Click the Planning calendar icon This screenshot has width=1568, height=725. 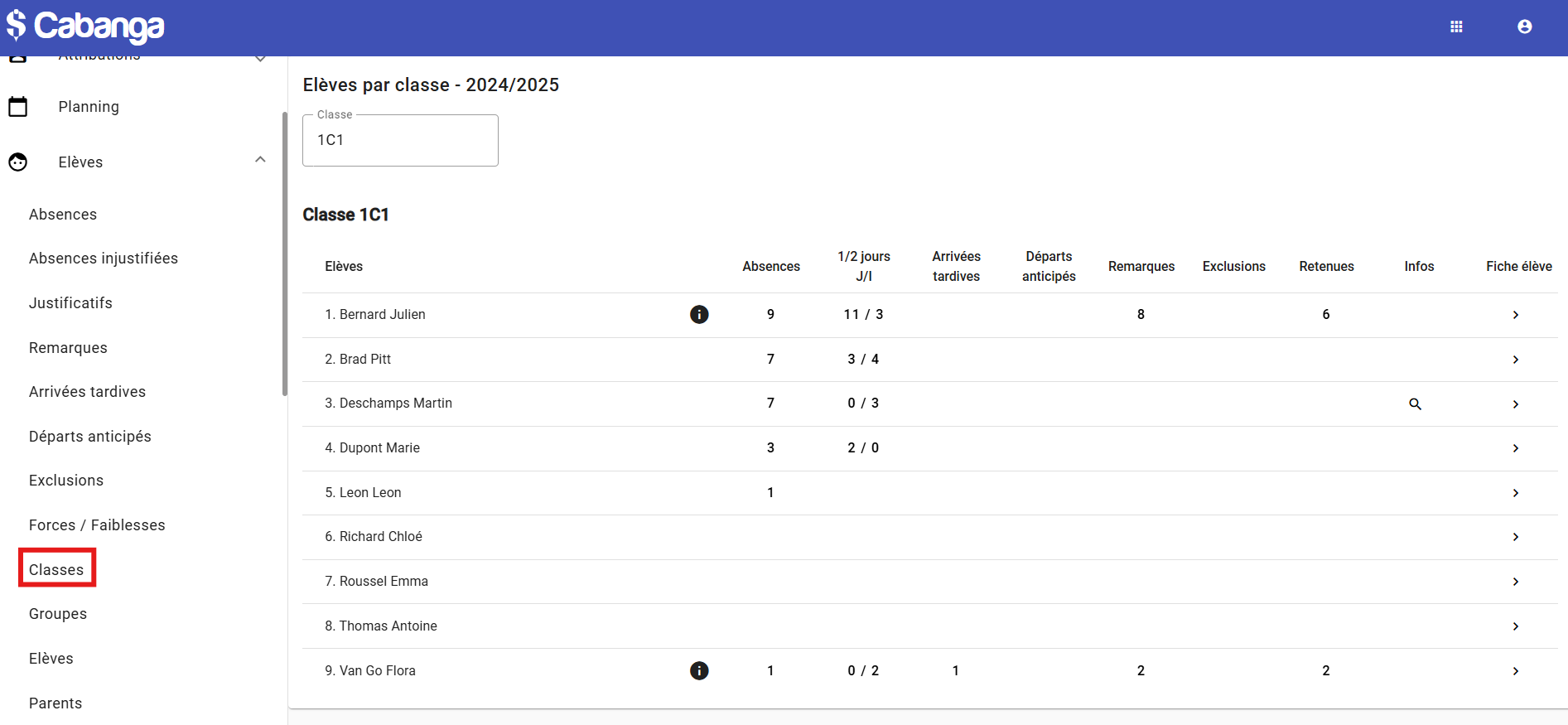point(18,107)
